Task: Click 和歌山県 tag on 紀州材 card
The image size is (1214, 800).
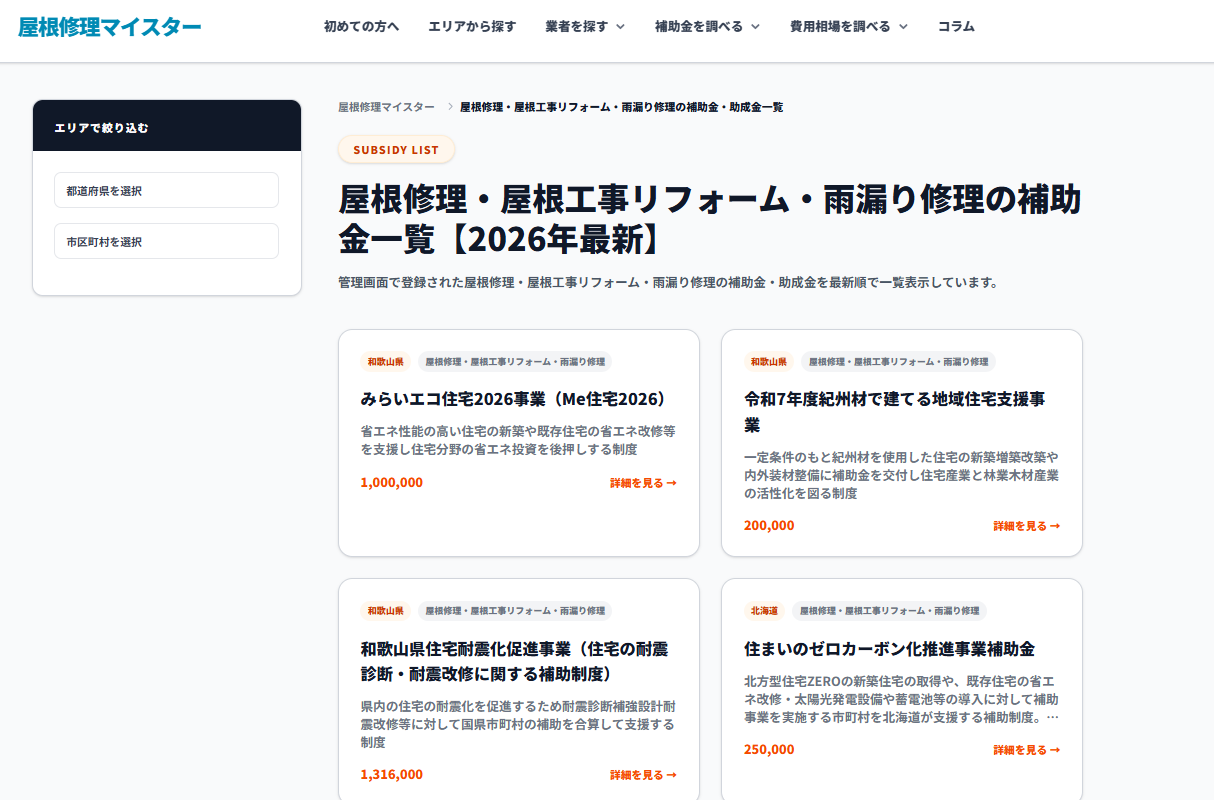Action: (x=769, y=362)
